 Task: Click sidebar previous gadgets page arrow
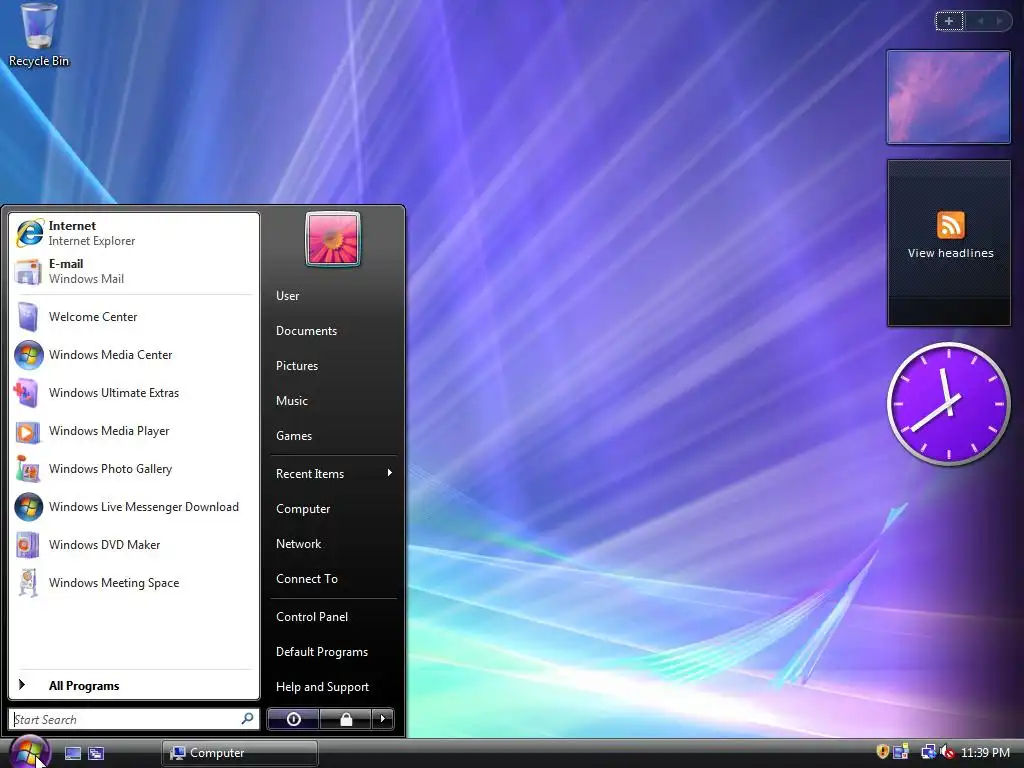980,21
